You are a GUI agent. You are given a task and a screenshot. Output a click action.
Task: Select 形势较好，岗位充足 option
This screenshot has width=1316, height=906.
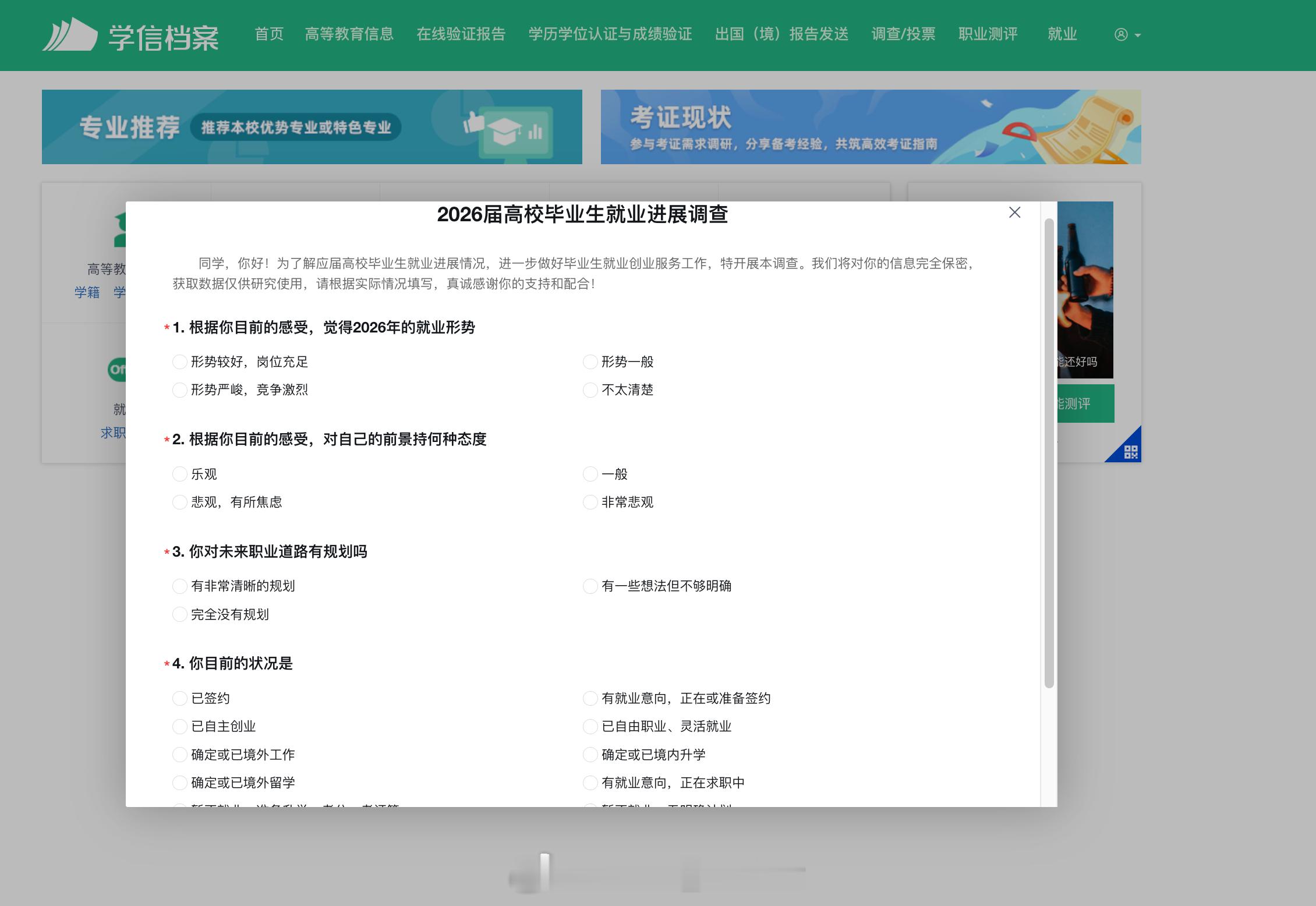point(180,362)
